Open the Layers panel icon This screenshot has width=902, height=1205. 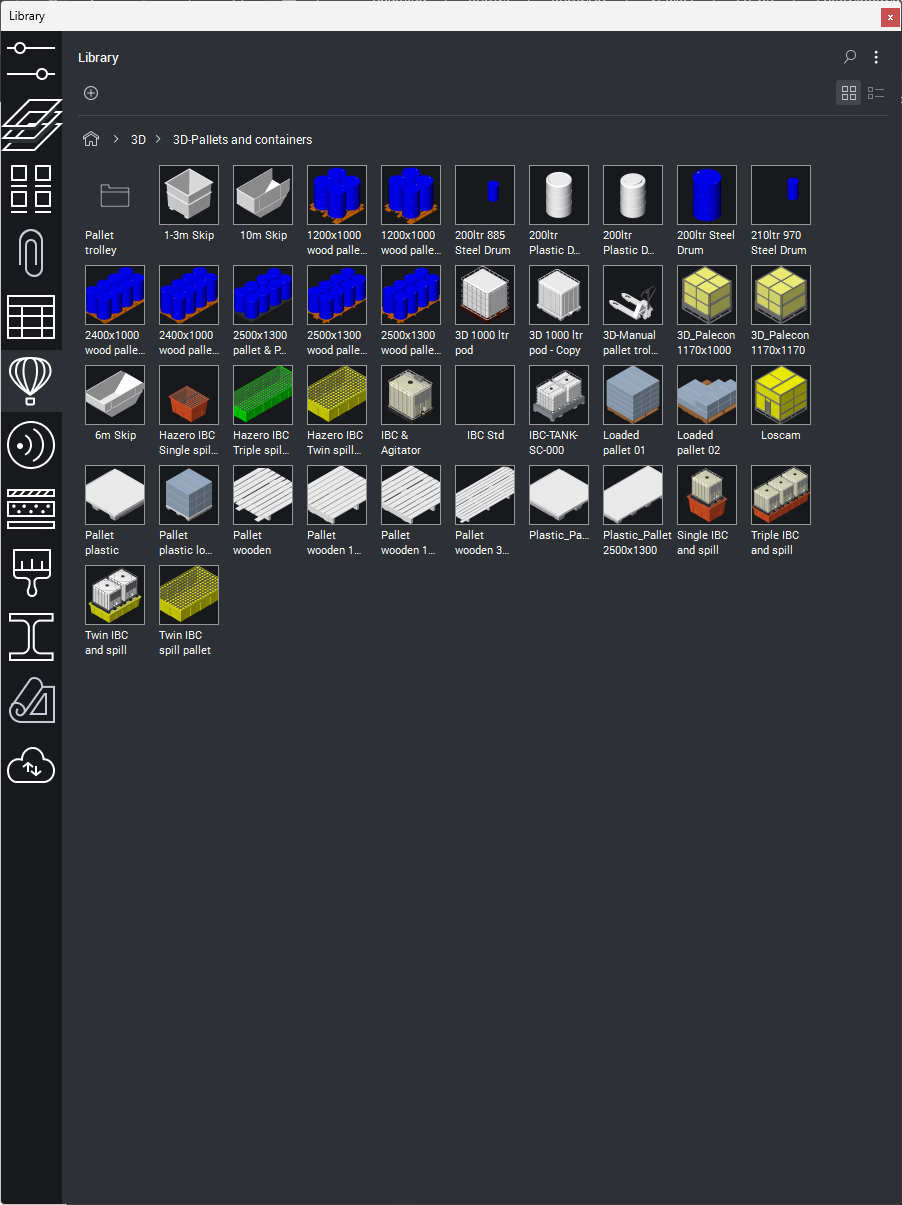coord(30,124)
